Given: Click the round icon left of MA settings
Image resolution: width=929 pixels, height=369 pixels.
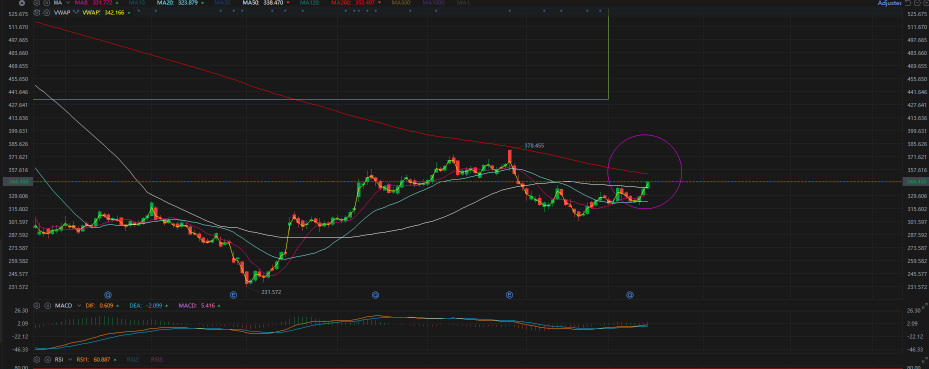Looking at the screenshot, I should 22,3.
